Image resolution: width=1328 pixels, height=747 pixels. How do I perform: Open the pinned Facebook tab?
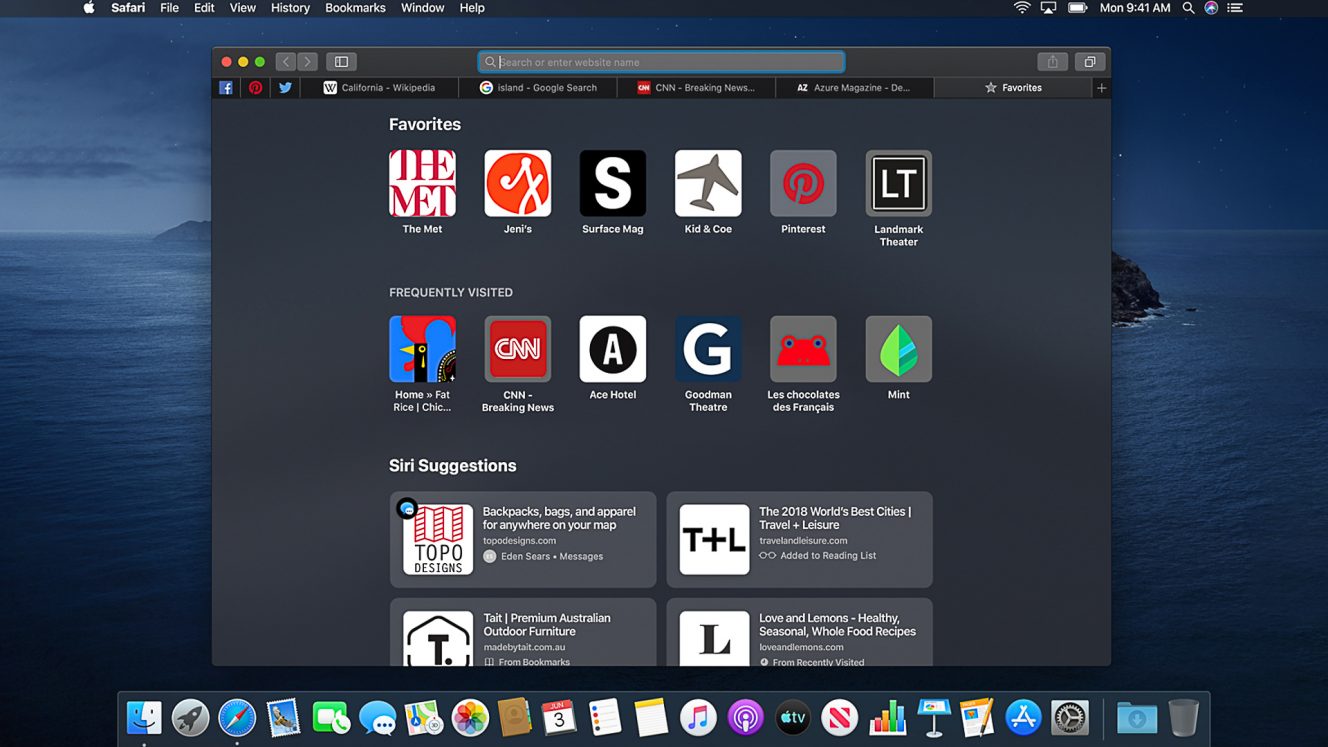[x=226, y=88]
